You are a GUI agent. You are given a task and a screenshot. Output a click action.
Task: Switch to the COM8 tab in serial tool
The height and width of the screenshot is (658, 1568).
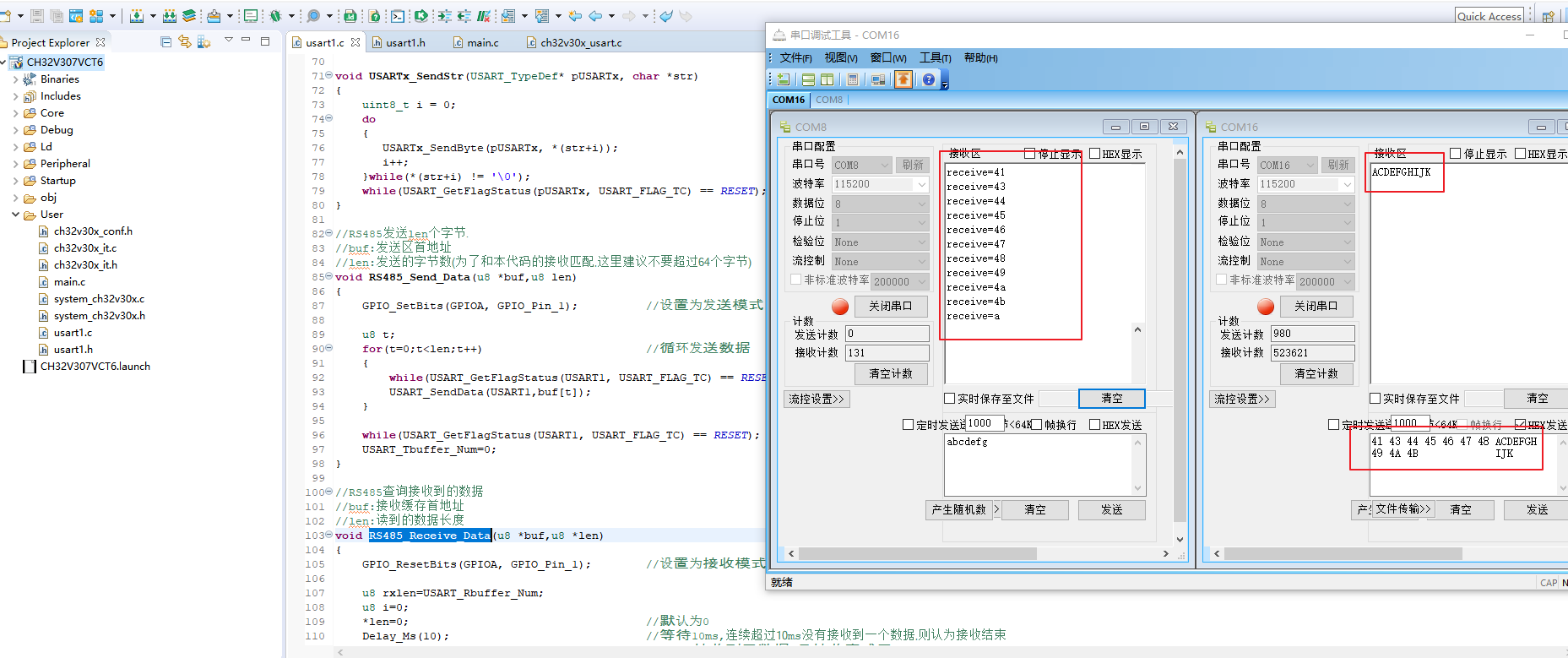[829, 100]
